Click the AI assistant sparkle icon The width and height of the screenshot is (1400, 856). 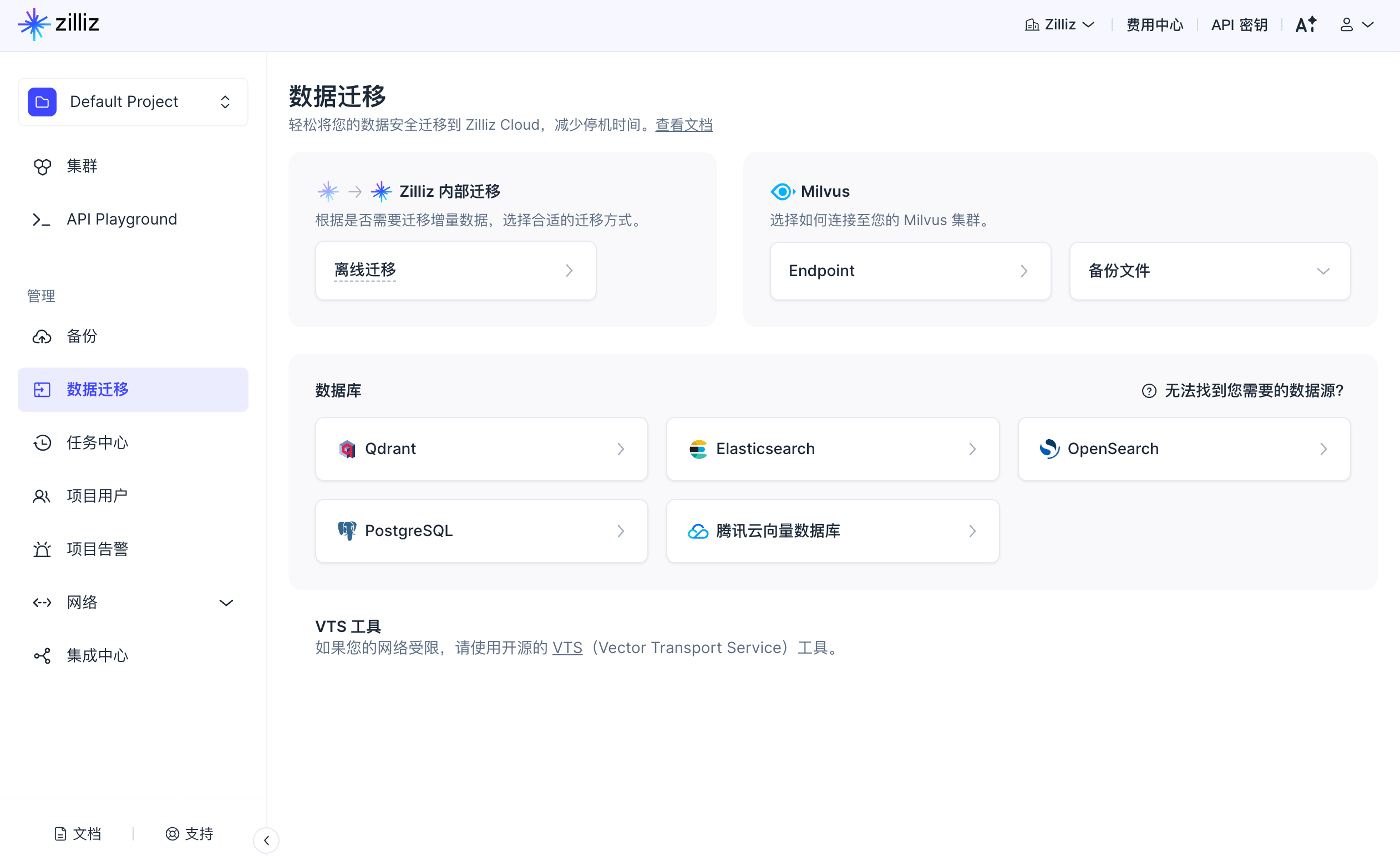1305,24
